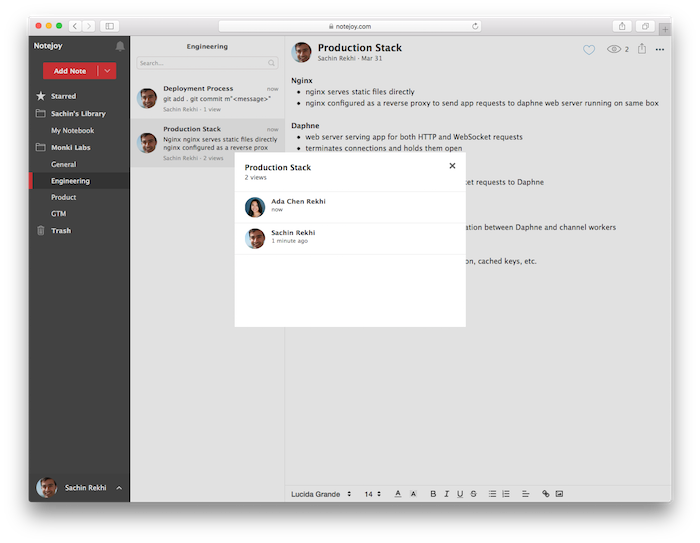Apply a numbered list

coord(506,494)
